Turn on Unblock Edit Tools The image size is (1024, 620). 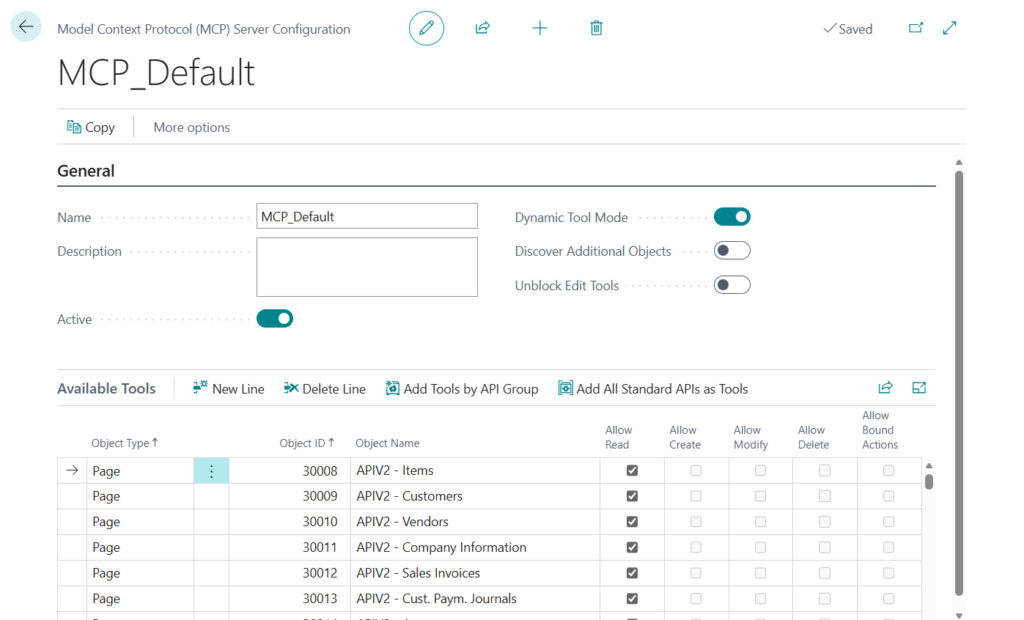click(x=732, y=285)
